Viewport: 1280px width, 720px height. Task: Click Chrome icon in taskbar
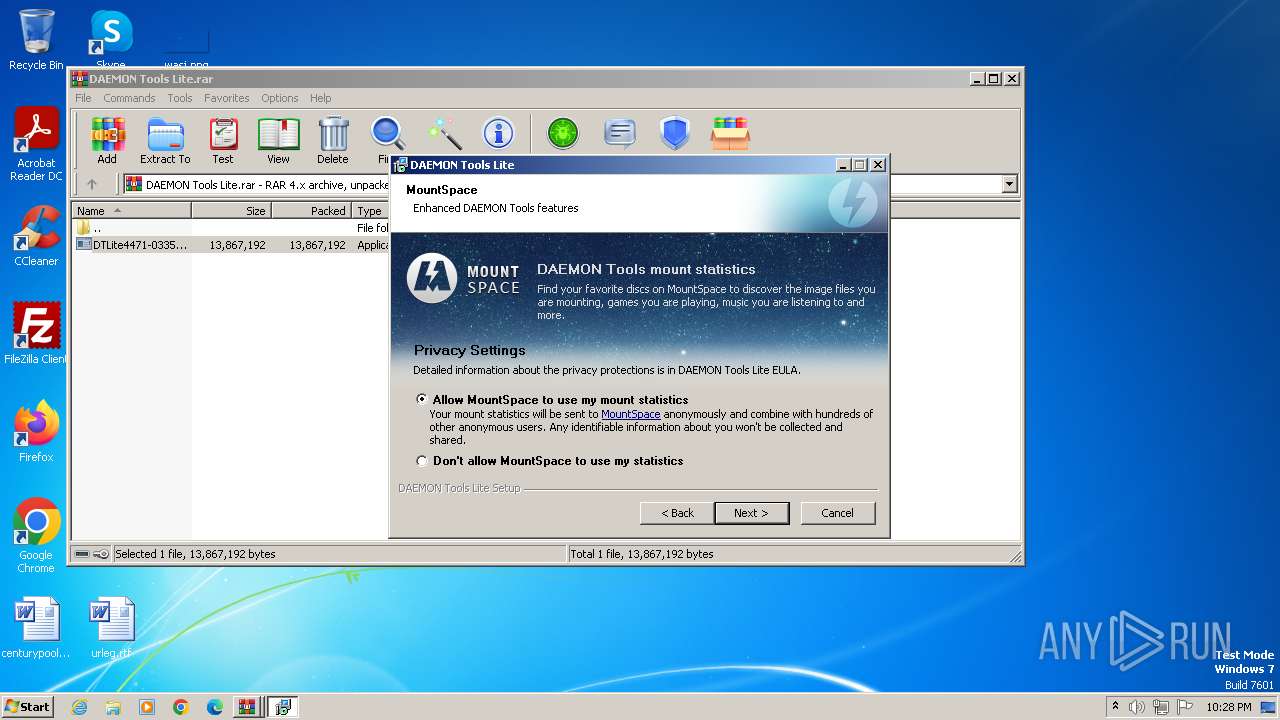181,707
